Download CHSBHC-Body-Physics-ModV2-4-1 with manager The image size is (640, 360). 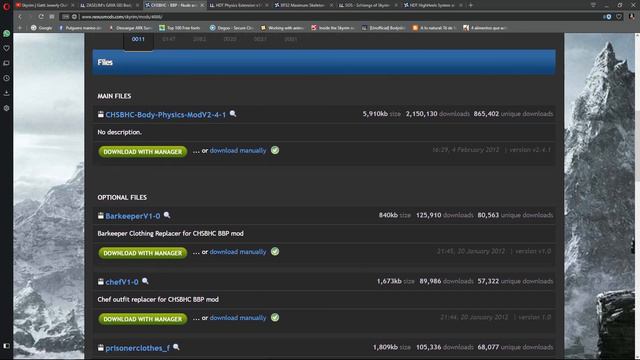point(142,151)
